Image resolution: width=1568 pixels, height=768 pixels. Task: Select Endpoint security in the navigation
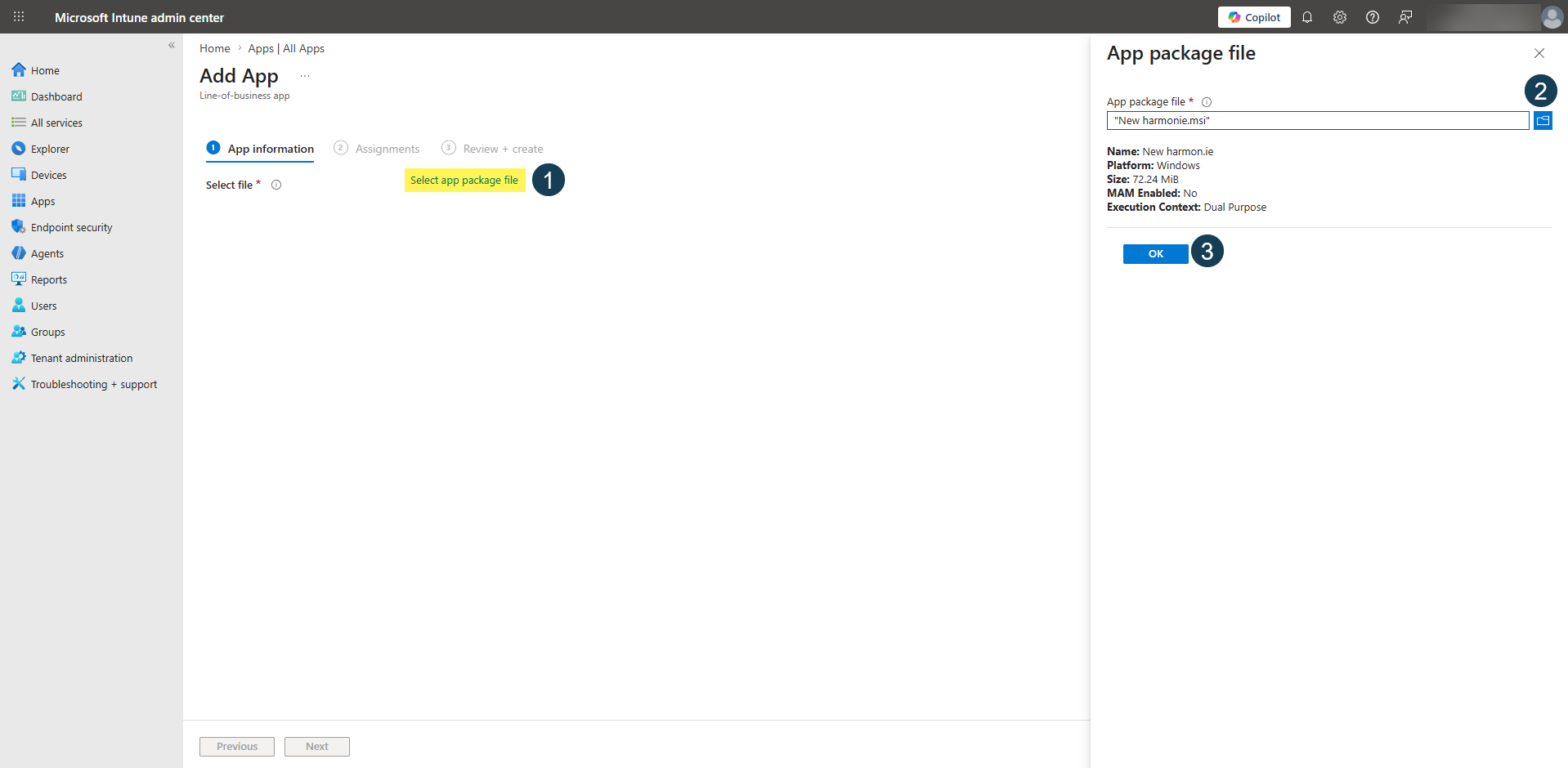(x=70, y=226)
